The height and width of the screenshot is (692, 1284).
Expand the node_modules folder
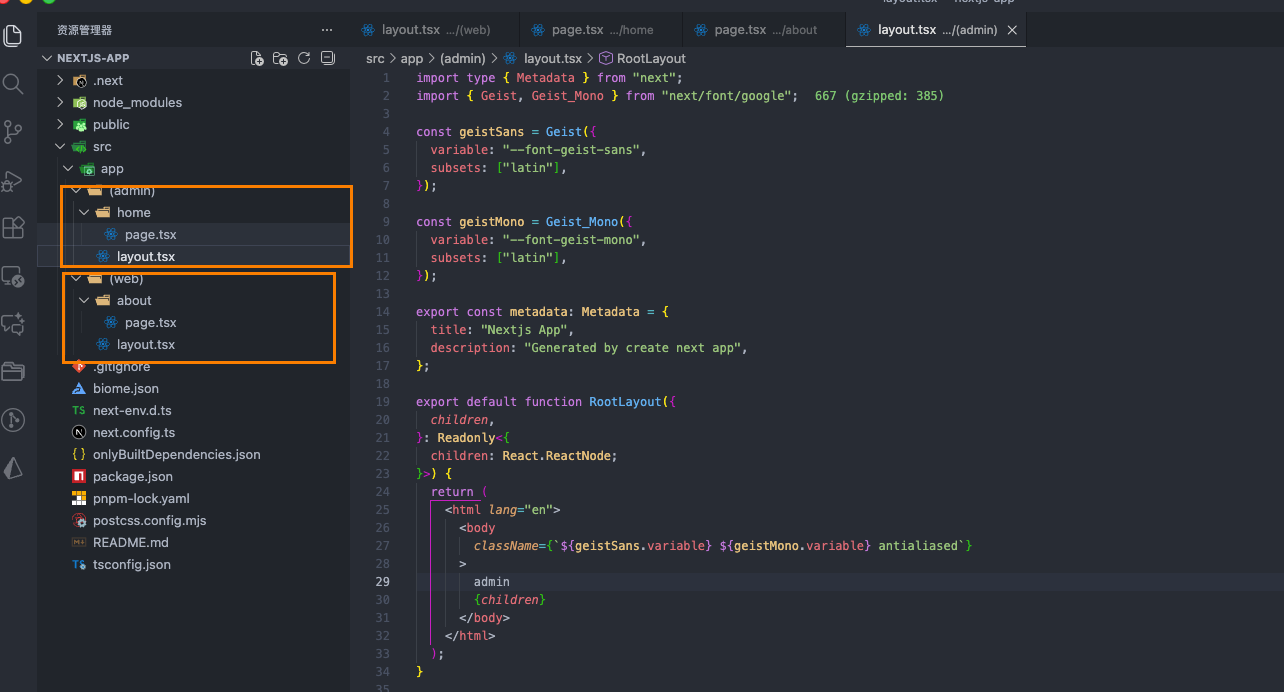136,103
